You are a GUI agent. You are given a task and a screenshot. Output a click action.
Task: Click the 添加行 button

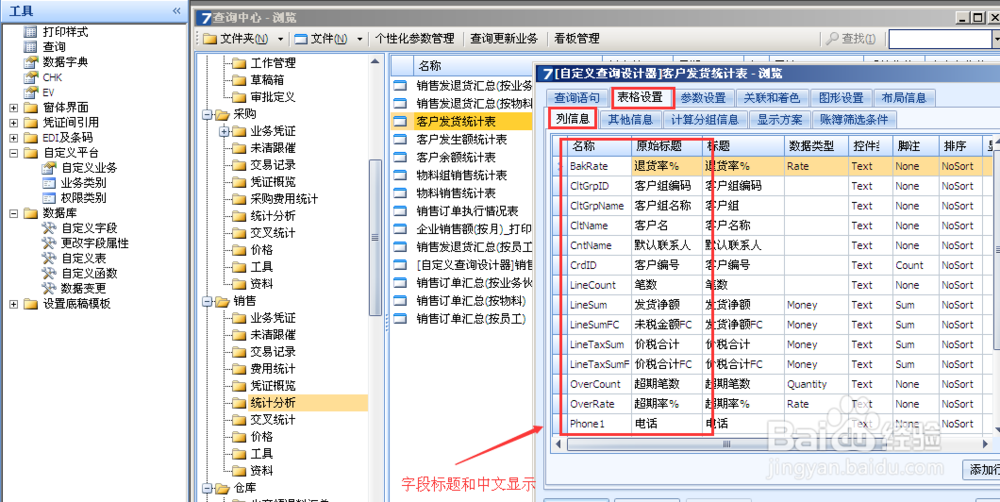[x=982, y=470]
